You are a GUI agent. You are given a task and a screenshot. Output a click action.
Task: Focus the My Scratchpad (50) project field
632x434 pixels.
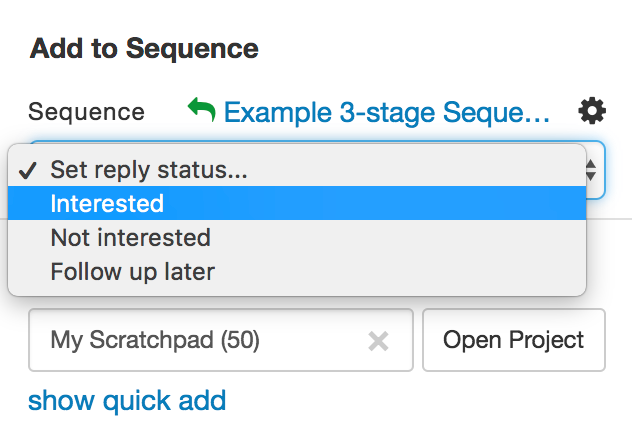point(200,341)
